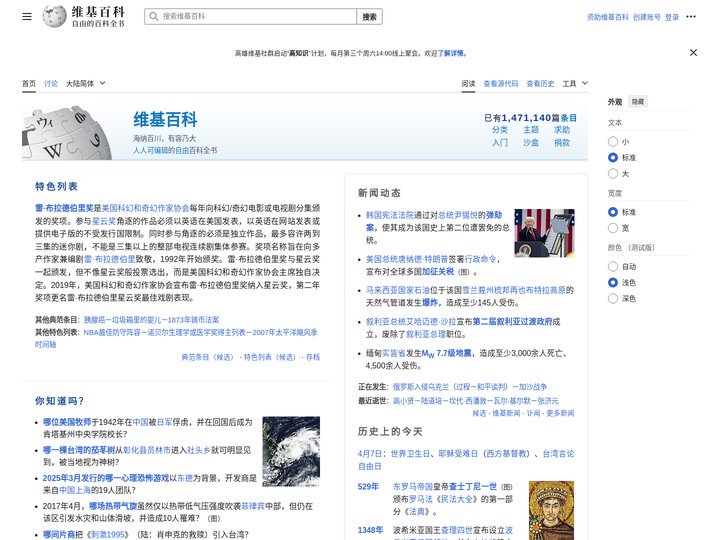The height and width of the screenshot is (540, 720).
Task: Open the 查看源代码 view source tab
Action: point(501,83)
